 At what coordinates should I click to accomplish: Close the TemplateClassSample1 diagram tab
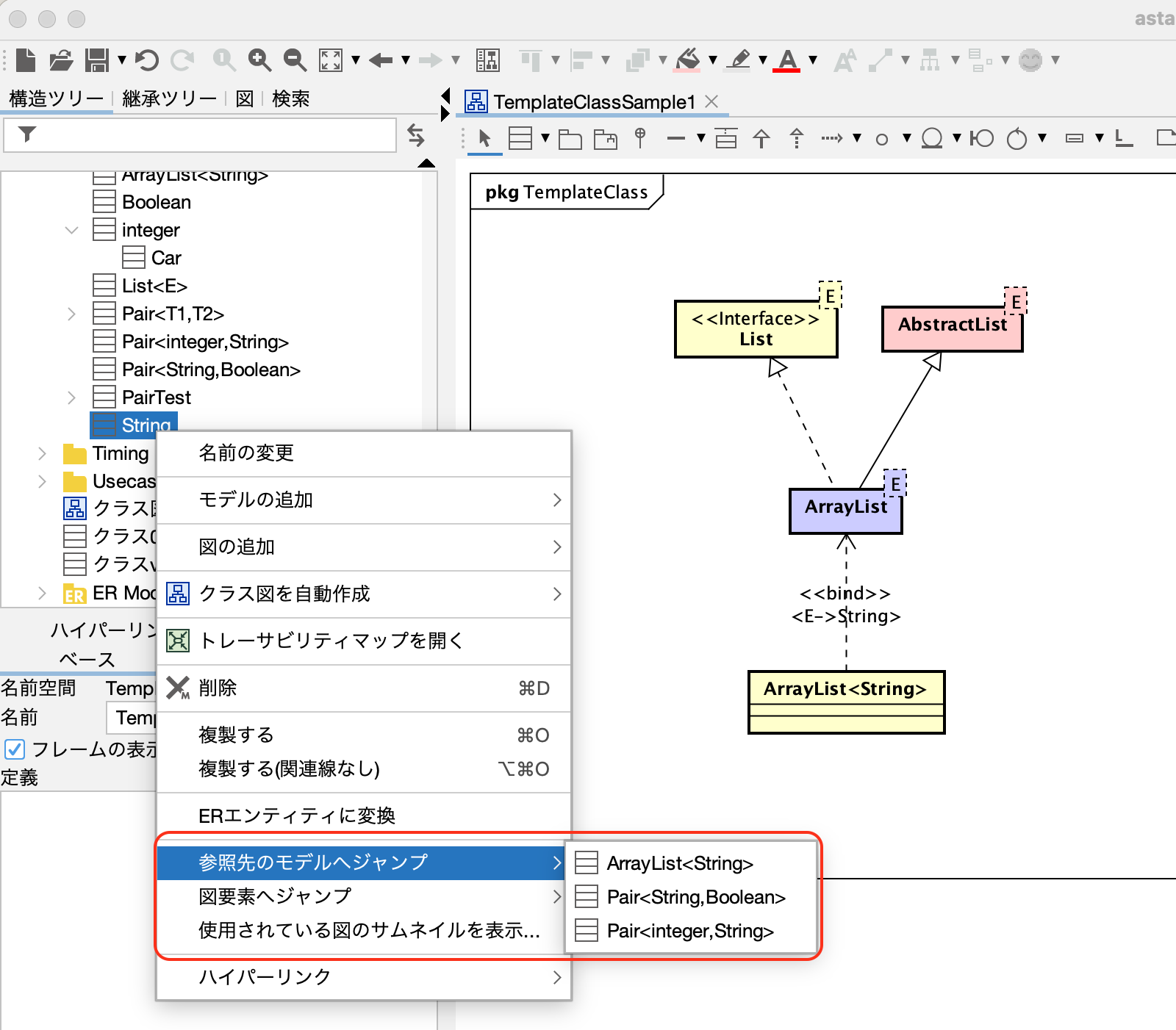click(x=711, y=101)
